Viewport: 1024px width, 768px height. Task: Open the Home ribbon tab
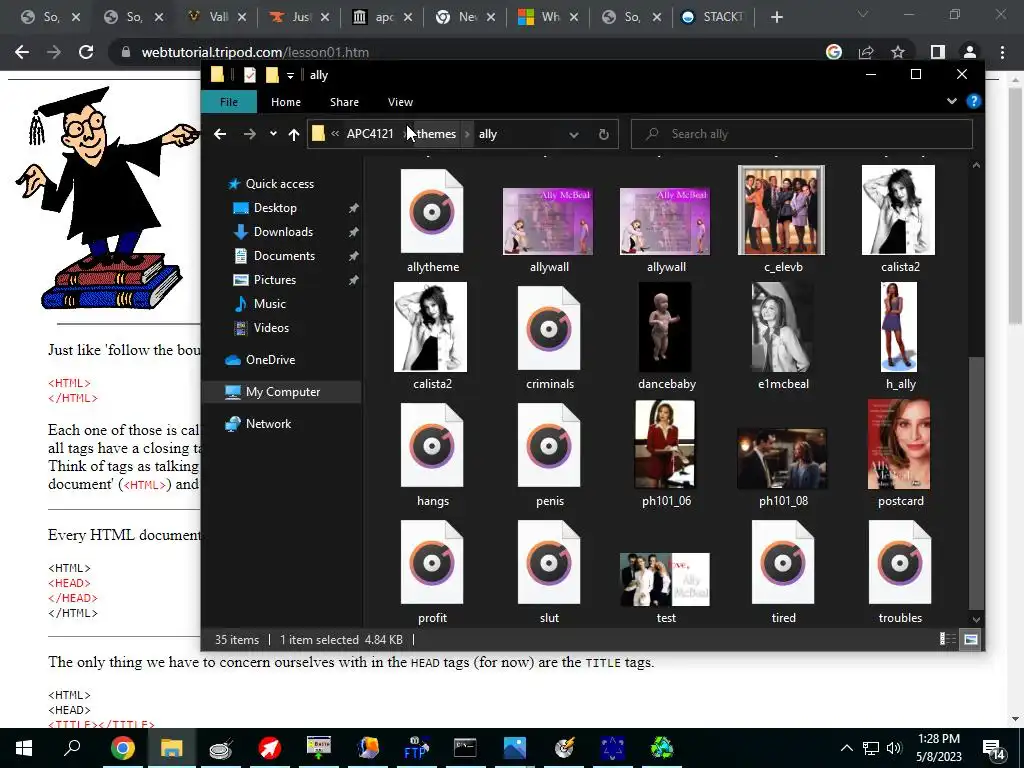point(286,102)
